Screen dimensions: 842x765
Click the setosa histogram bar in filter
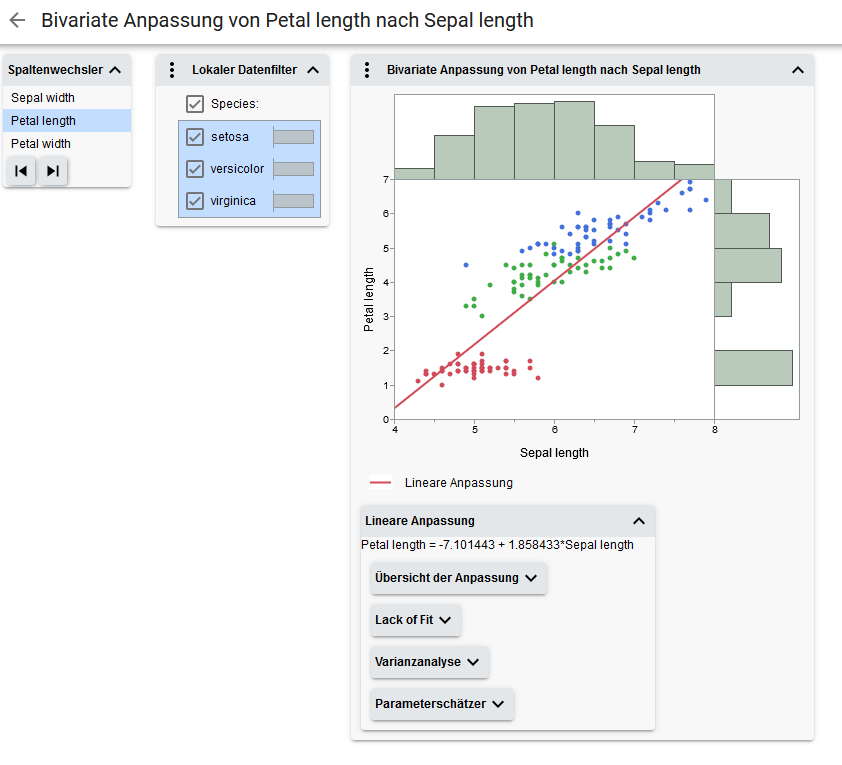coord(294,137)
